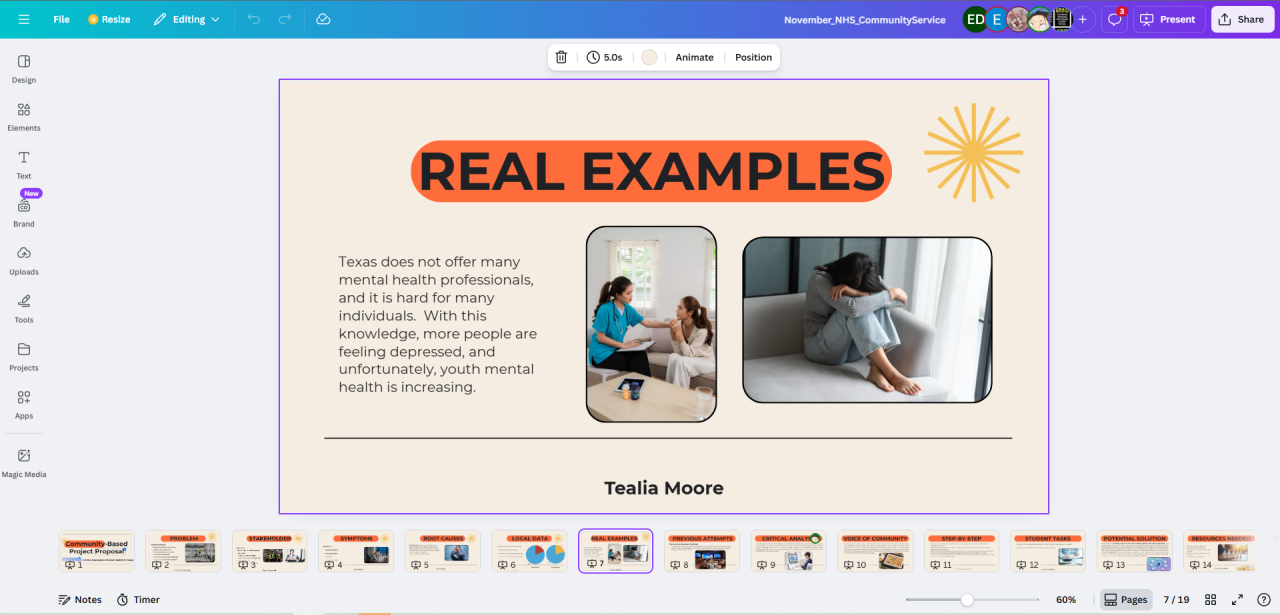Screen dimensions: 1280x615
Task: Add a collaborator with the plus button
Action: (x=1083, y=19)
